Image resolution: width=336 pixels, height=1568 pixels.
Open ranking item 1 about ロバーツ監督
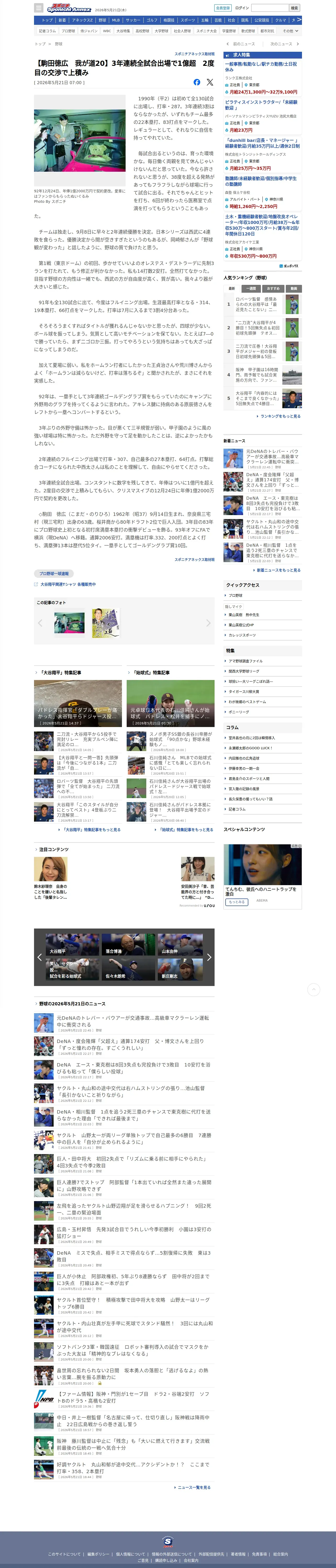(x=263, y=304)
